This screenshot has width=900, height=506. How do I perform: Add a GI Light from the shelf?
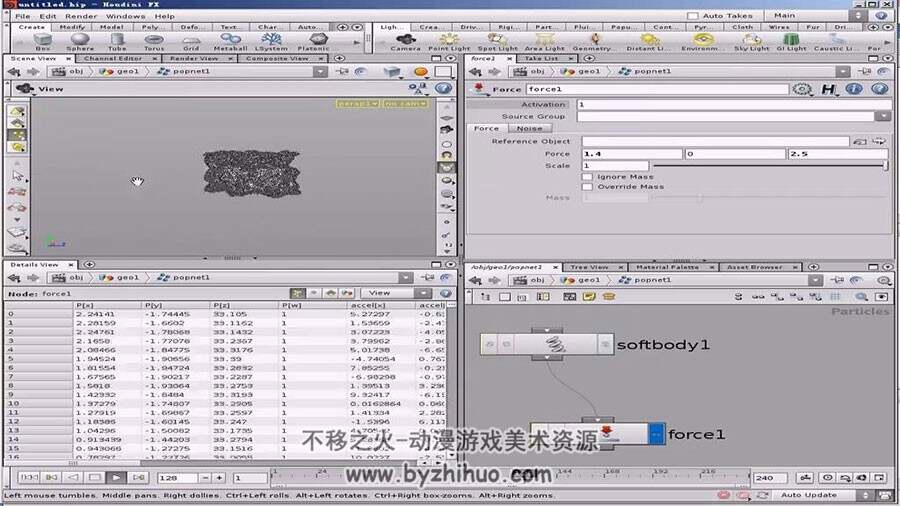(x=792, y=41)
